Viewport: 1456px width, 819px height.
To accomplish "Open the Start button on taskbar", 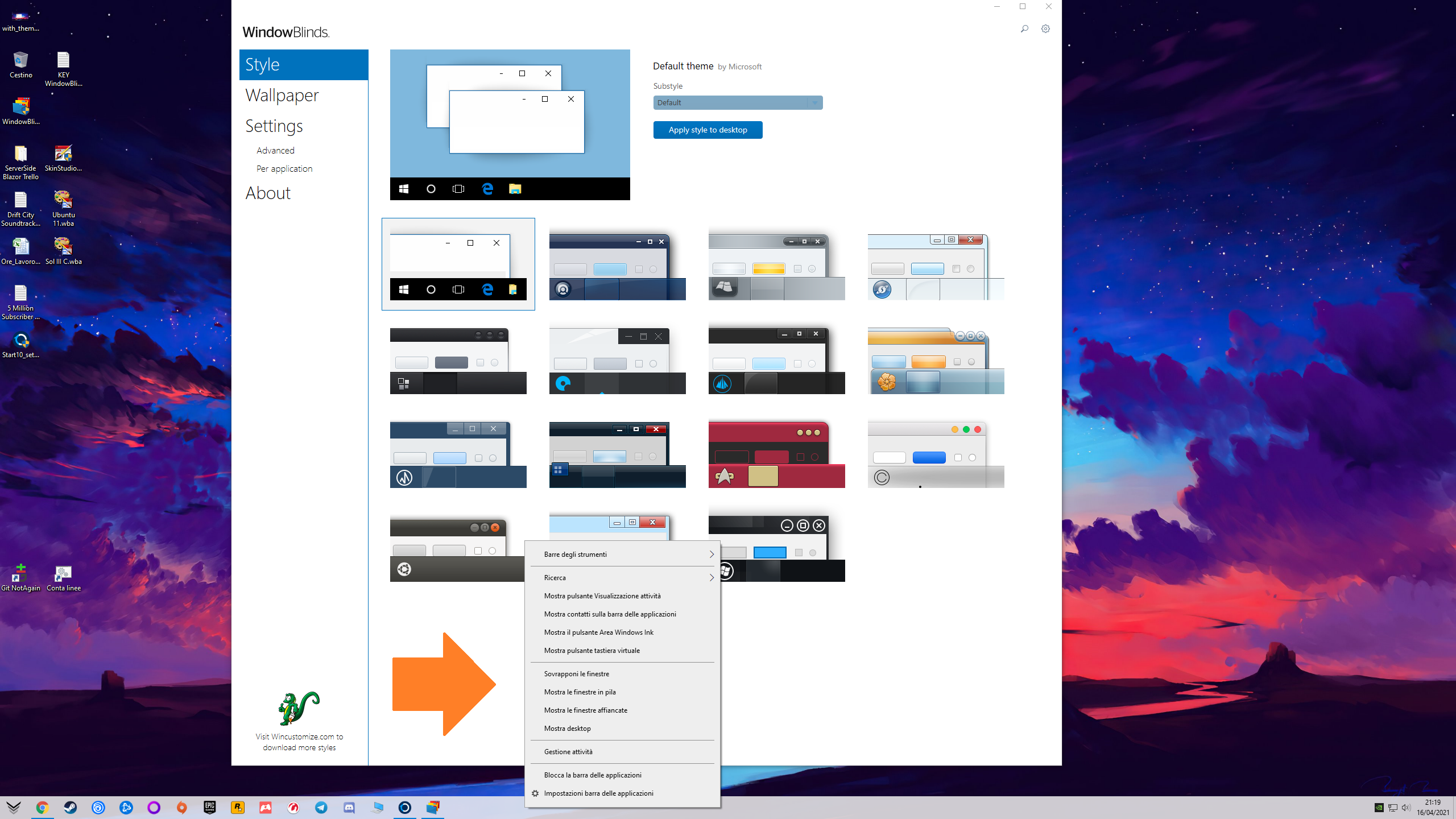I will tap(14, 807).
